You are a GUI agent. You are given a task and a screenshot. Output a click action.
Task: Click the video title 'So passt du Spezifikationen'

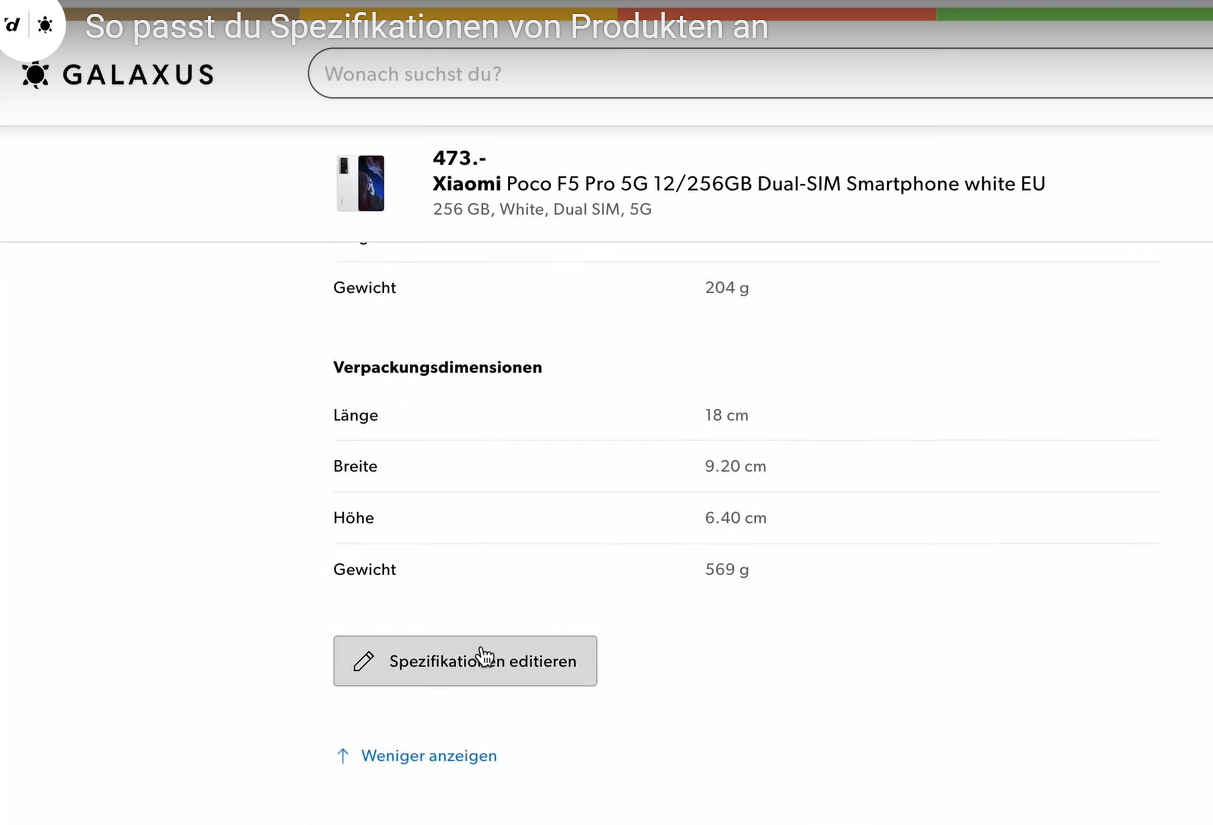click(x=426, y=27)
